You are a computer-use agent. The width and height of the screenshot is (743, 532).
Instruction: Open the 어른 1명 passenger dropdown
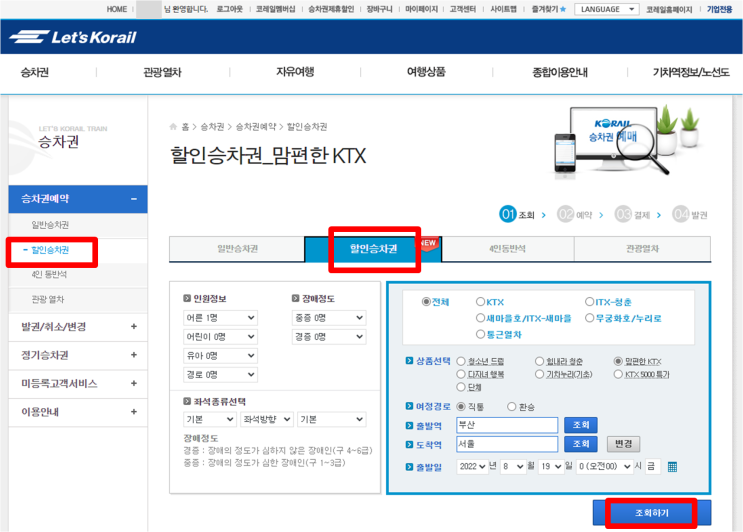coord(220,318)
